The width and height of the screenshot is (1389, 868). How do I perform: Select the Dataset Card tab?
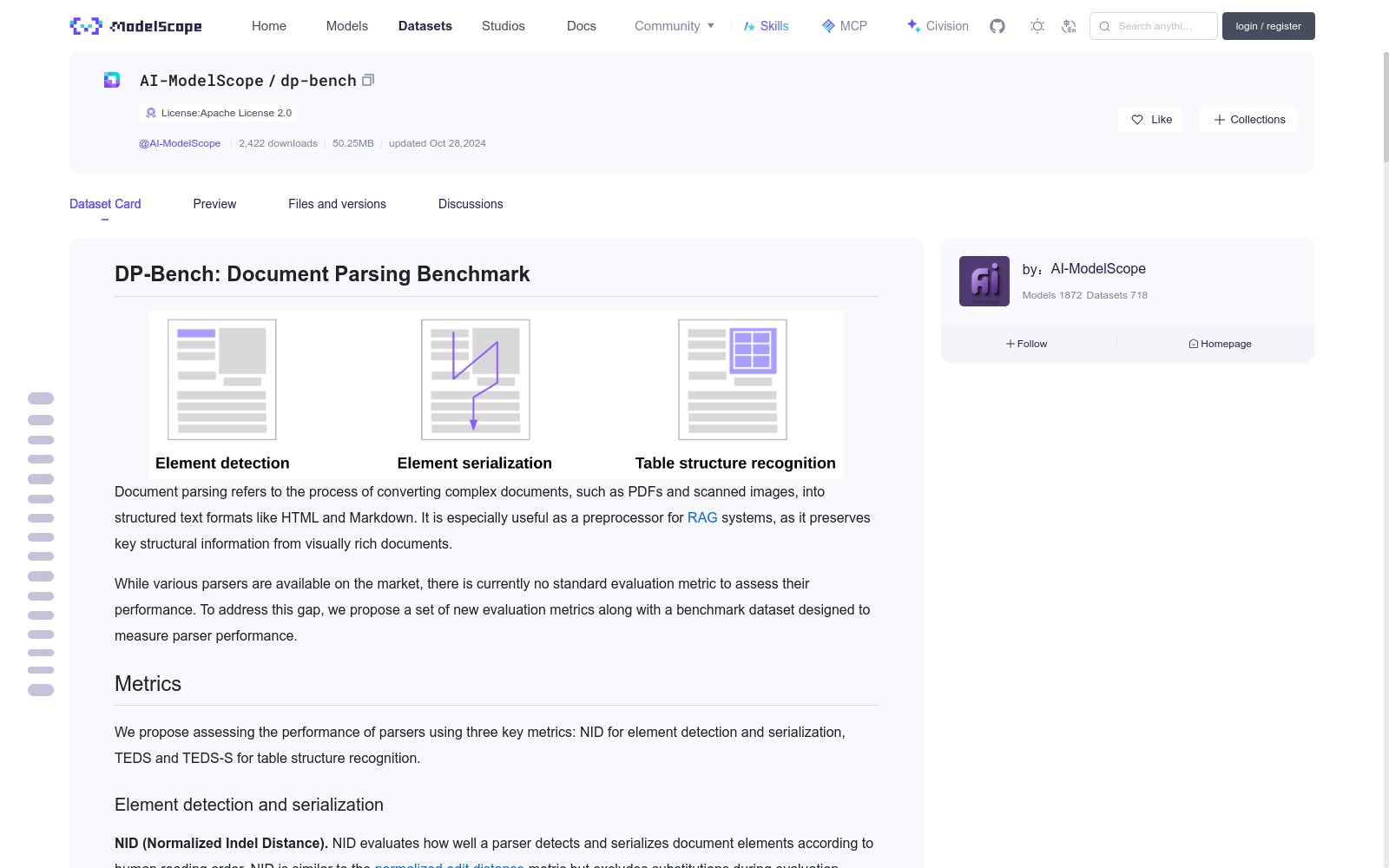point(105,204)
